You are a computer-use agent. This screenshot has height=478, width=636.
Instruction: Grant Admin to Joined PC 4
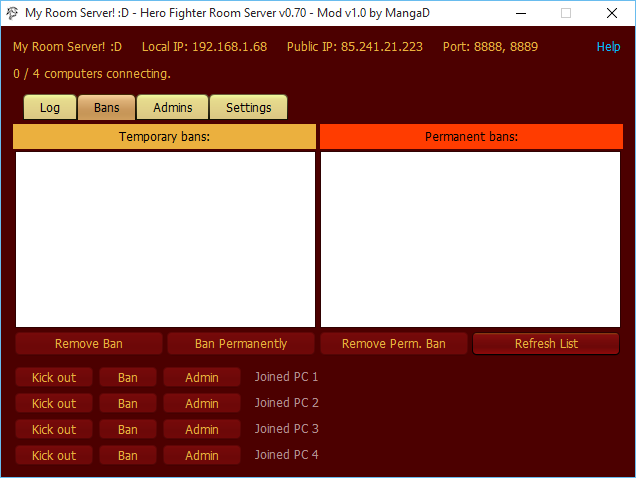click(202, 455)
